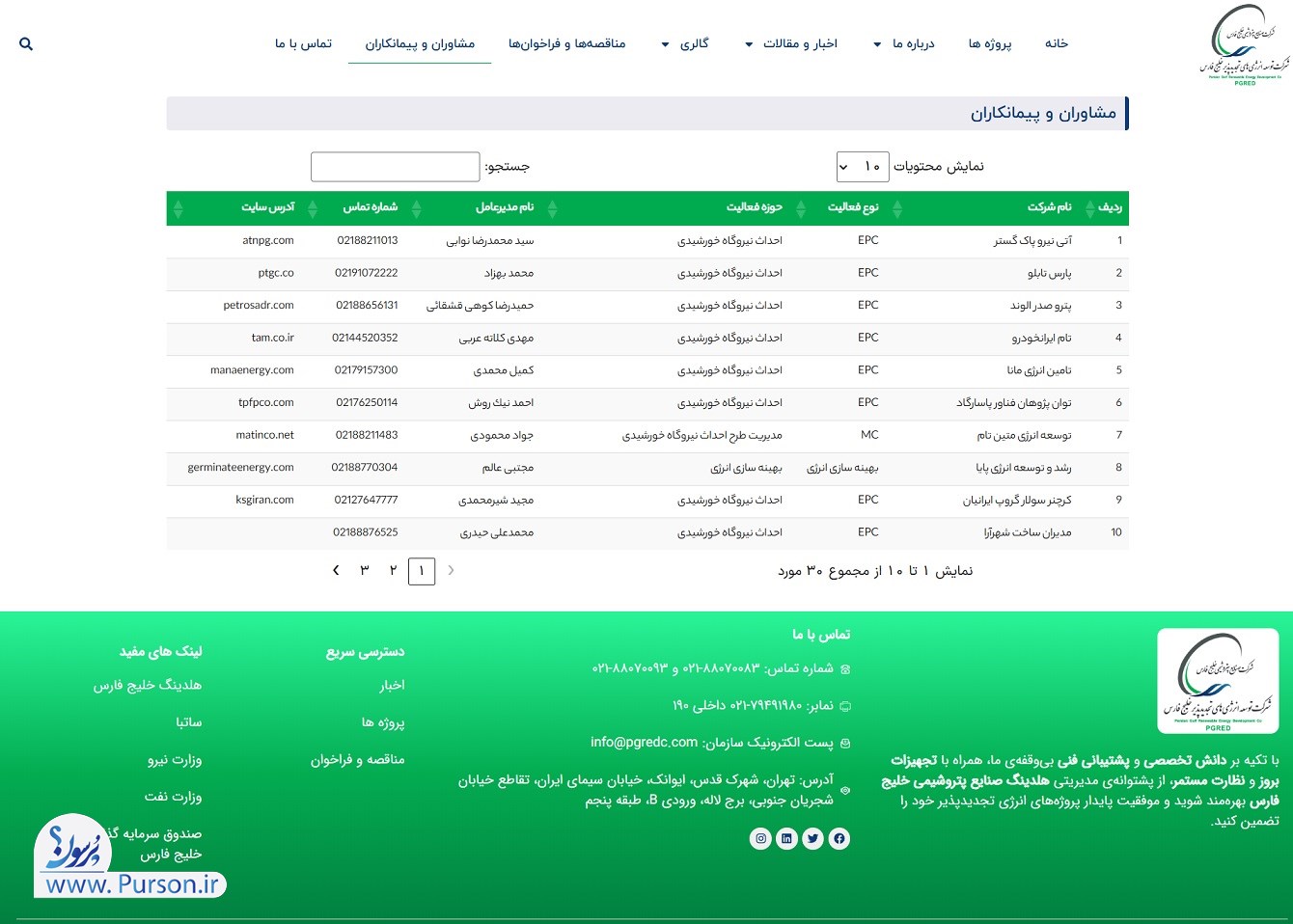Viewport: 1293px width, 924px height.
Task: Go to next page arrow in pagination
Action: (336, 571)
